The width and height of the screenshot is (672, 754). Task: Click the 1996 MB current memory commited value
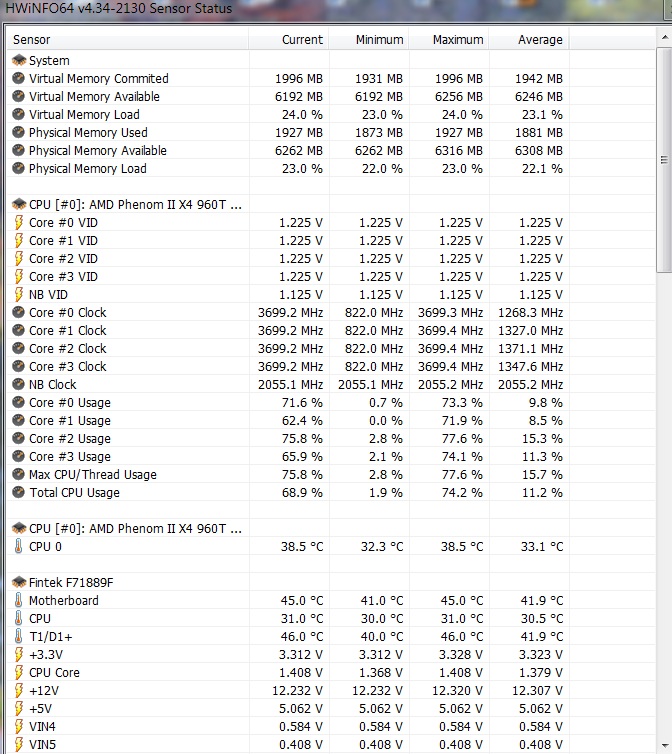click(299, 78)
